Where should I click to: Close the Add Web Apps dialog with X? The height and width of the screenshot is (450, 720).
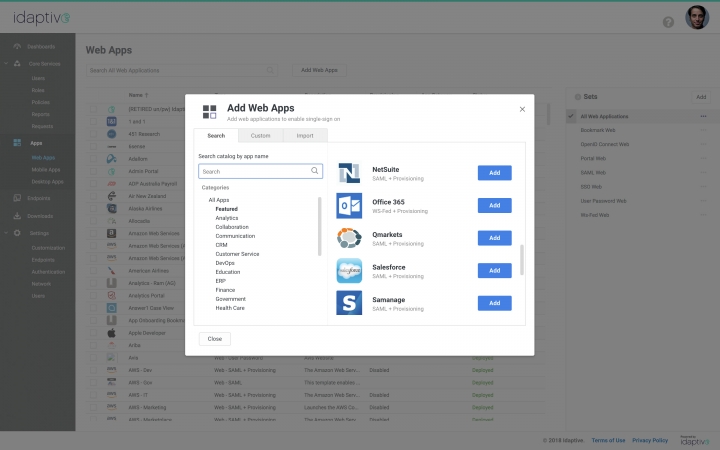pos(522,109)
